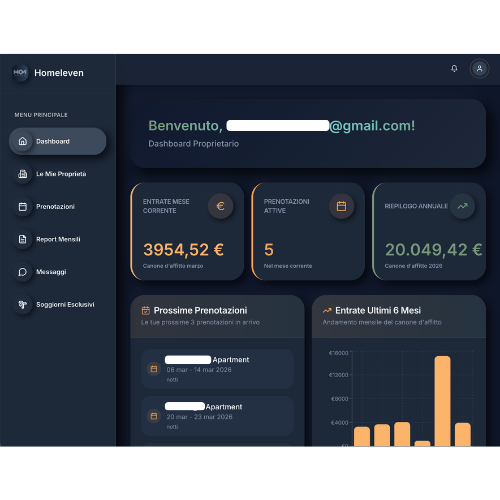Image resolution: width=500 pixels, height=500 pixels.
Task: Navigate to Soggiorni Esclusivi
Action: pos(58,305)
